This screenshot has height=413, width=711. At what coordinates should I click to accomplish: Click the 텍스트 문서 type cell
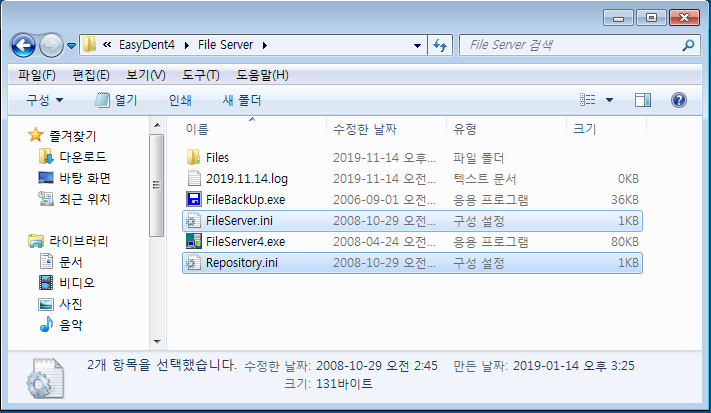pos(485,179)
